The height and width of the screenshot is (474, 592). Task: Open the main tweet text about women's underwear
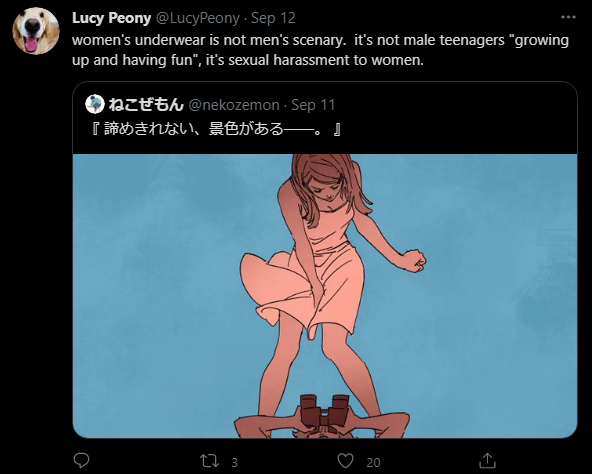(x=320, y=50)
